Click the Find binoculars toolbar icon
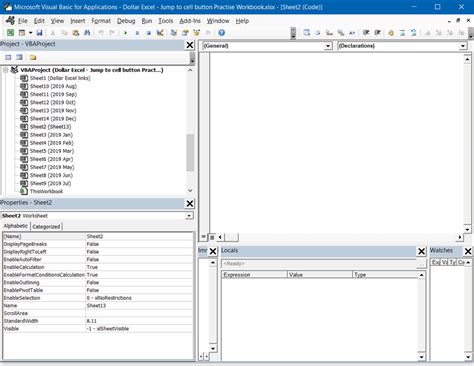This screenshot has height=366, width=474. [x=87, y=33]
